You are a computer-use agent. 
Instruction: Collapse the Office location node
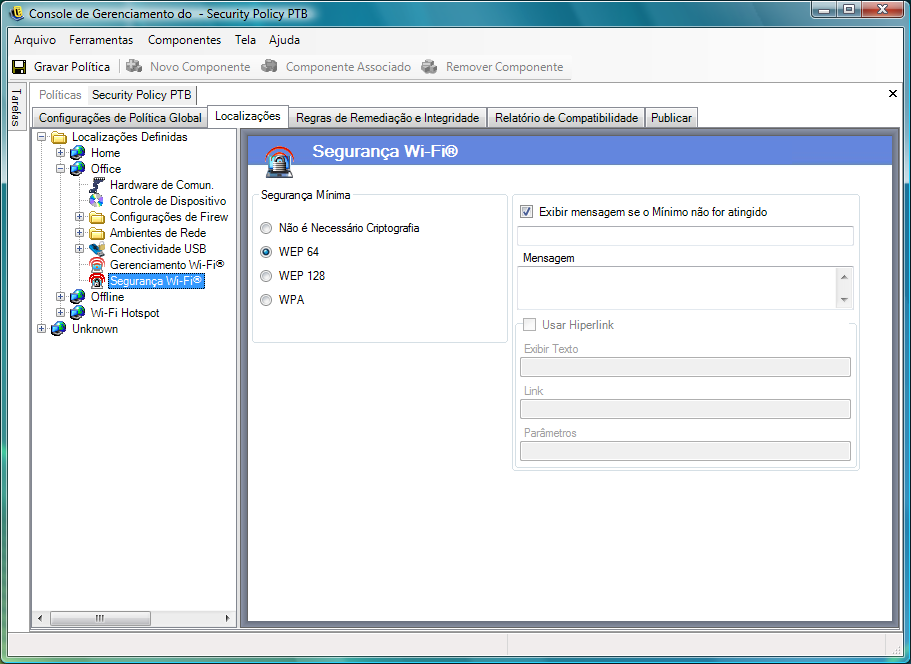[x=60, y=169]
